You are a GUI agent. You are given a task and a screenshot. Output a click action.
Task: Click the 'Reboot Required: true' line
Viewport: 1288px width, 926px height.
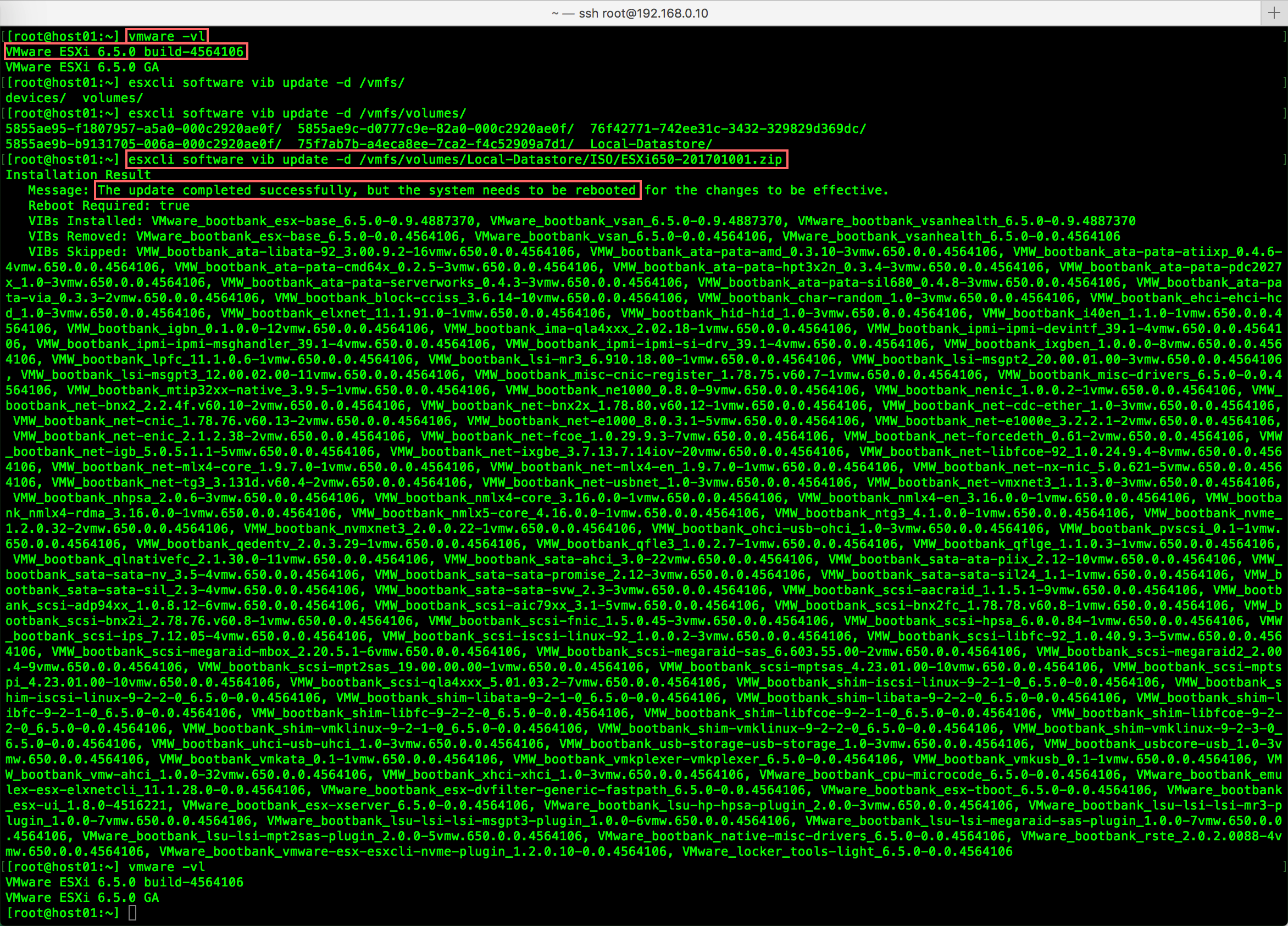109,205
